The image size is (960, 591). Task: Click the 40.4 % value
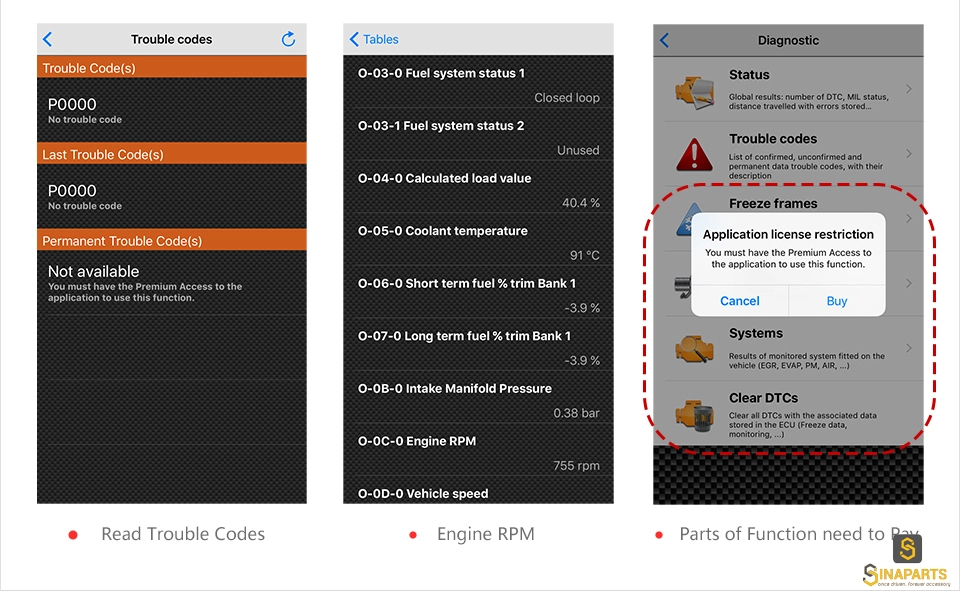pyautogui.click(x=581, y=203)
